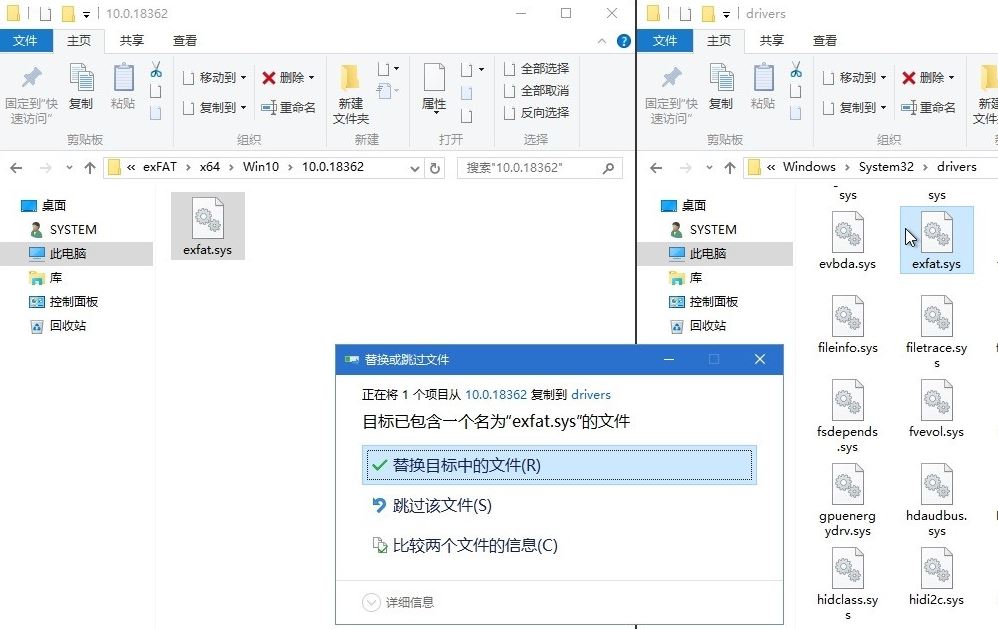998x629 pixels.
Task: Click the search box in left window
Action: pos(538,168)
